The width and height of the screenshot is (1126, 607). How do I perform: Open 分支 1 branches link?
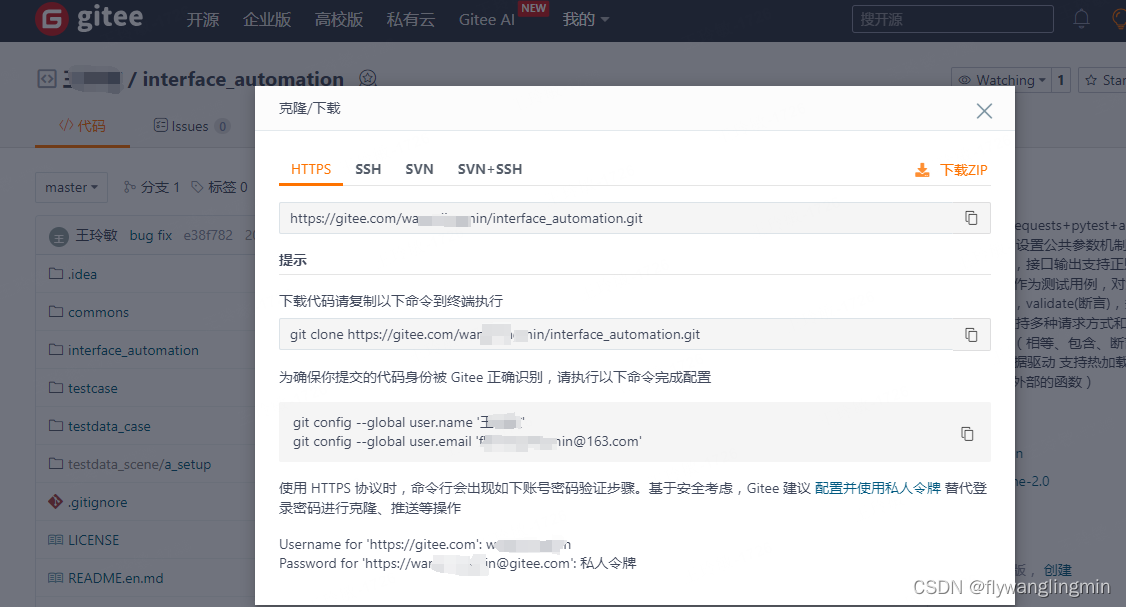point(152,187)
